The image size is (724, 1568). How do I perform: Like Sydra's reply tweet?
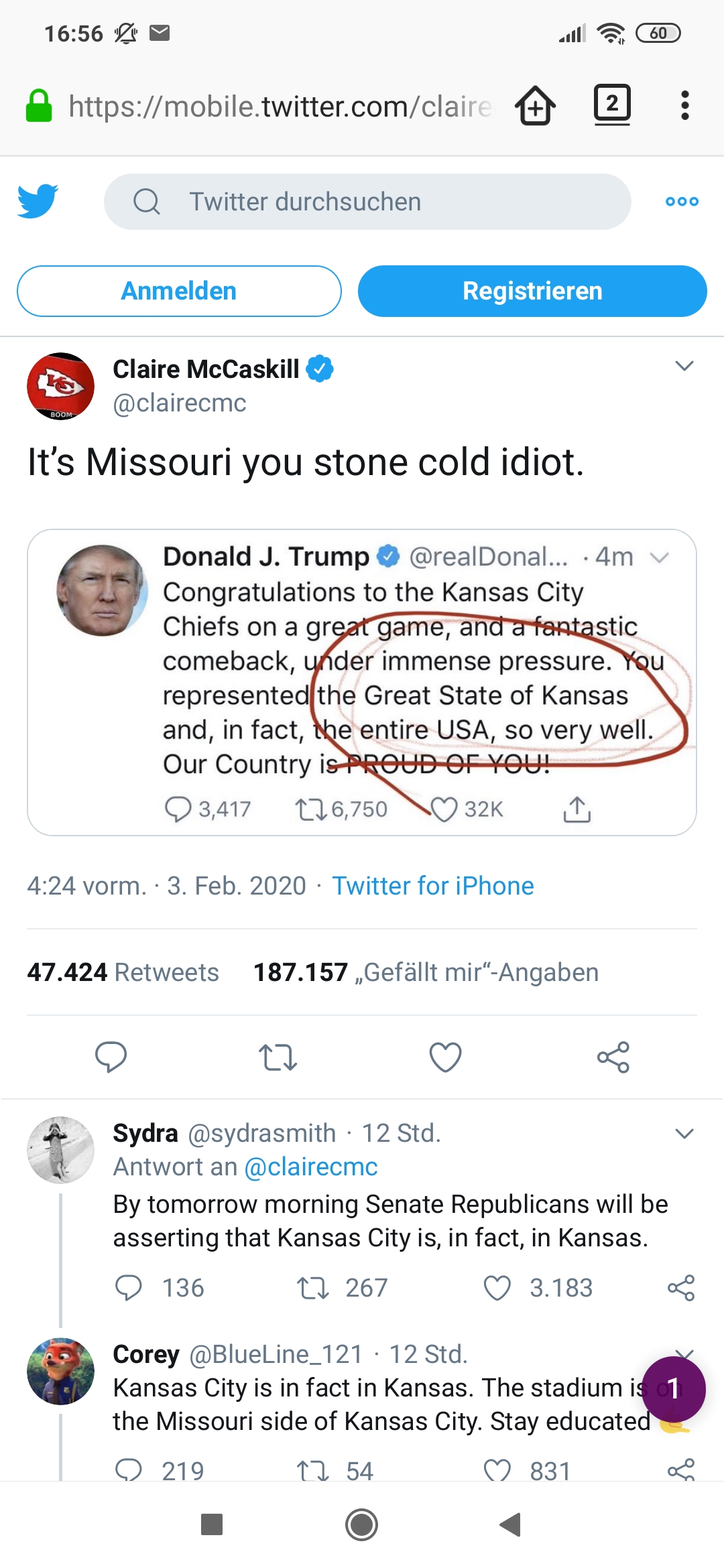(x=497, y=1287)
